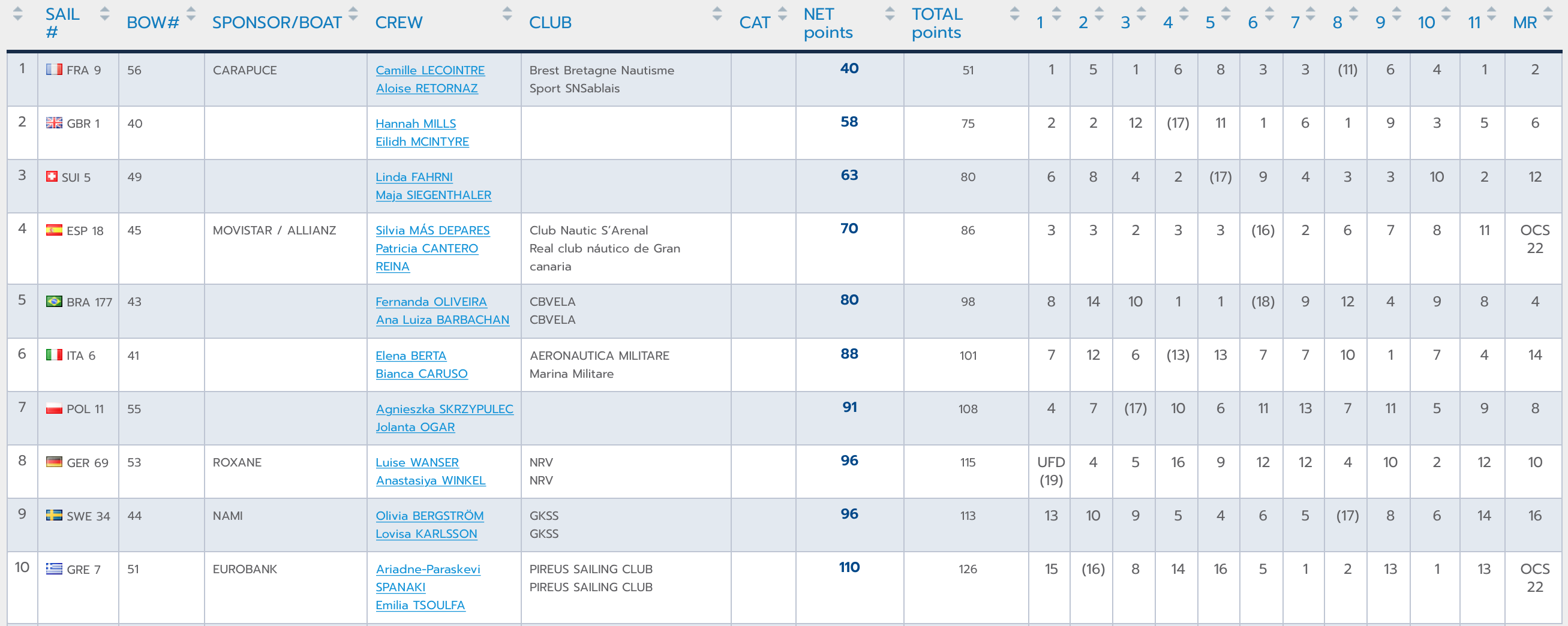Click Agnieszka SKRZYPULEC name link
This screenshot has height=626, width=1568.
[444, 409]
